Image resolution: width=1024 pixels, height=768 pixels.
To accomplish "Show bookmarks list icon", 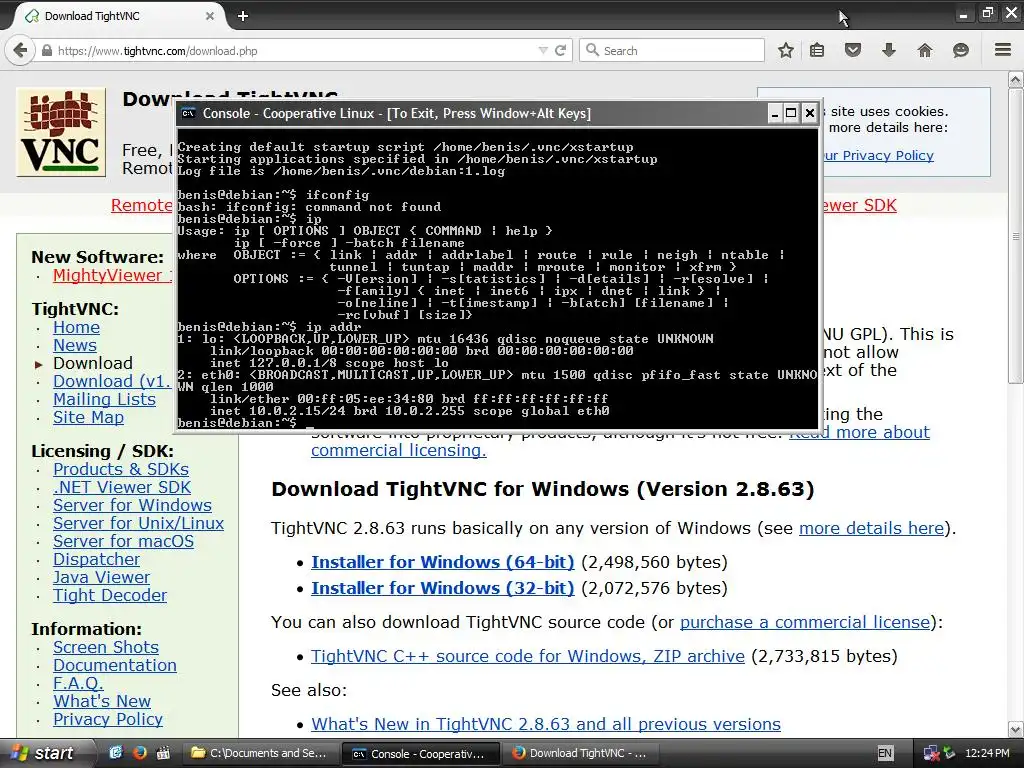I will pos(817,50).
